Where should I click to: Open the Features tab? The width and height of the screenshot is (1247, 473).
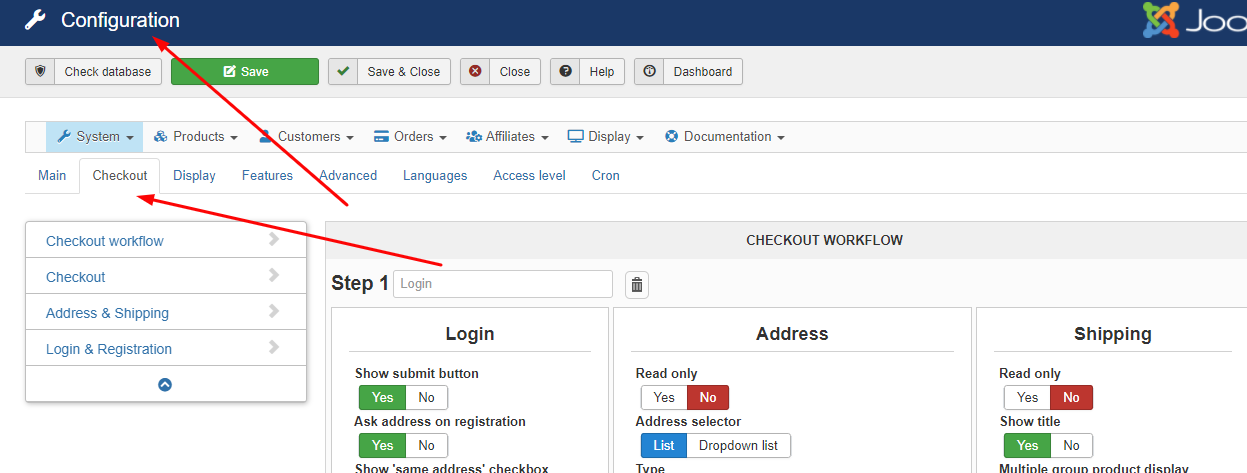(x=267, y=175)
